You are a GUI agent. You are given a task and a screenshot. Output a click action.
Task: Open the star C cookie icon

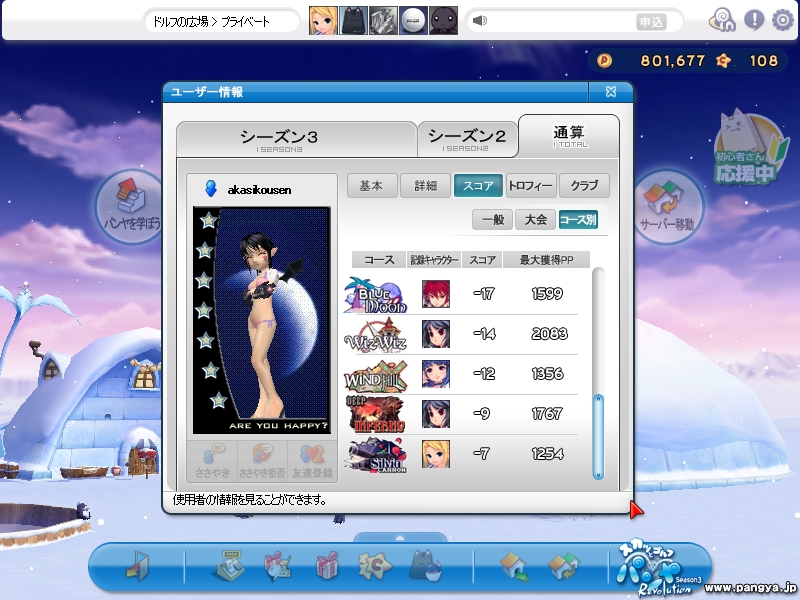[x=374, y=566]
